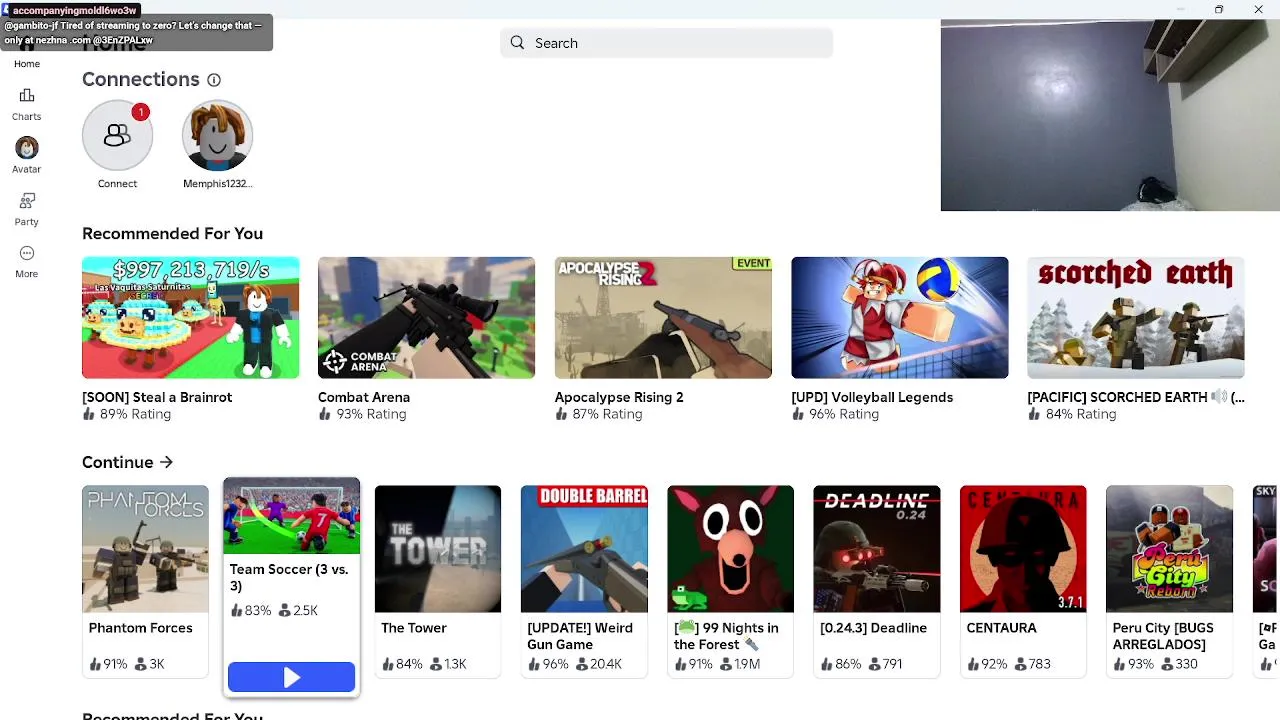The height and width of the screenshot is (720, 1280).
Task: Open Apocalypse Rising 2 thumbnail
Action: click(663, 318)
